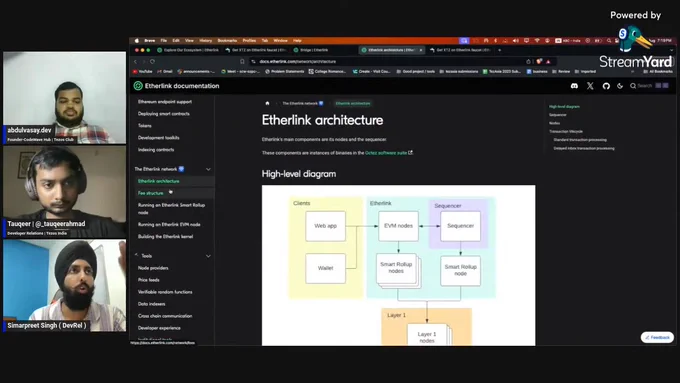Jump to High-level diagram in table of contents
Screen dimensions: 680x383
tap(564, 107)
